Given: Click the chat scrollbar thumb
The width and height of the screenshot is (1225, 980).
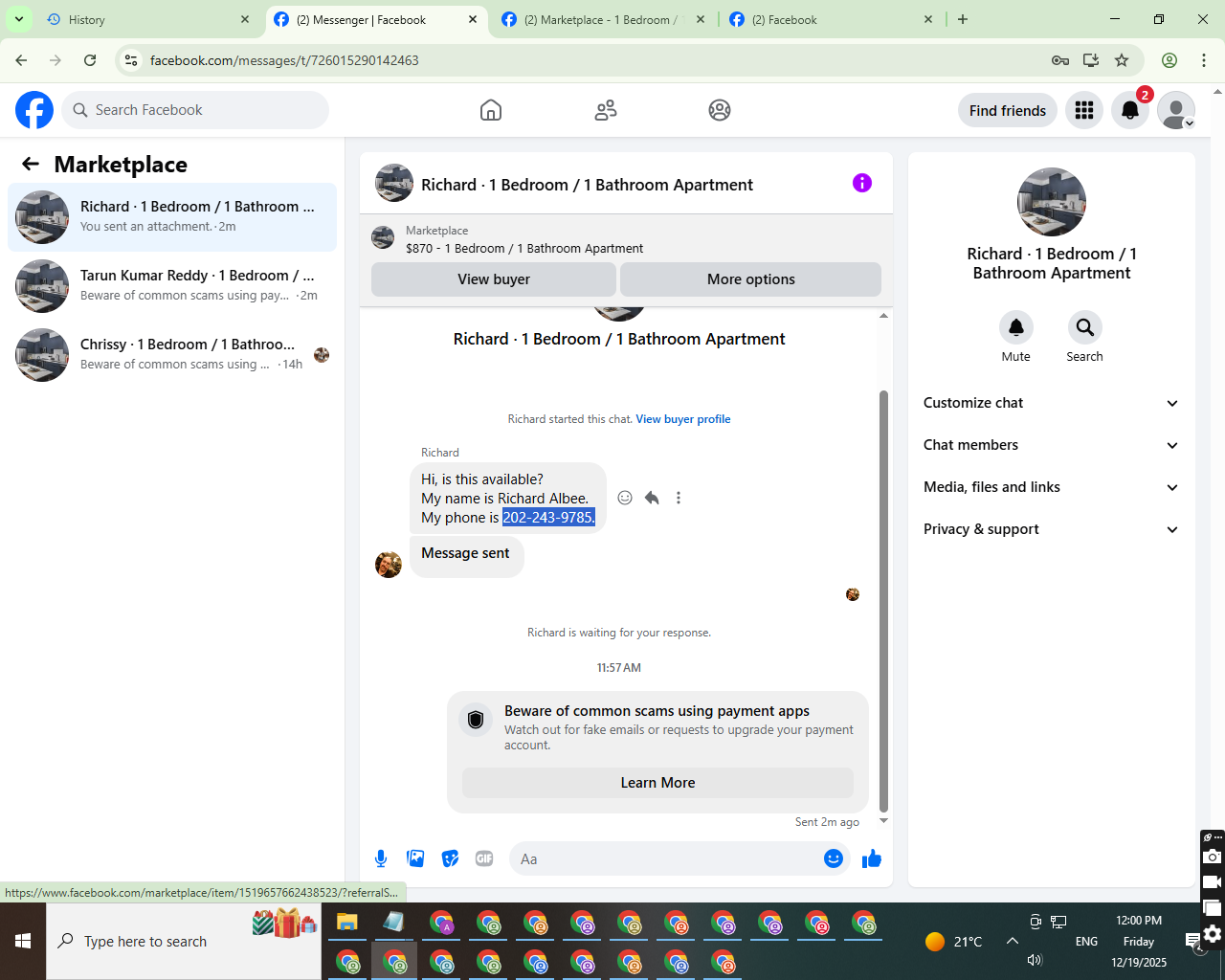Looking at the screenshot, I should 883,600.
